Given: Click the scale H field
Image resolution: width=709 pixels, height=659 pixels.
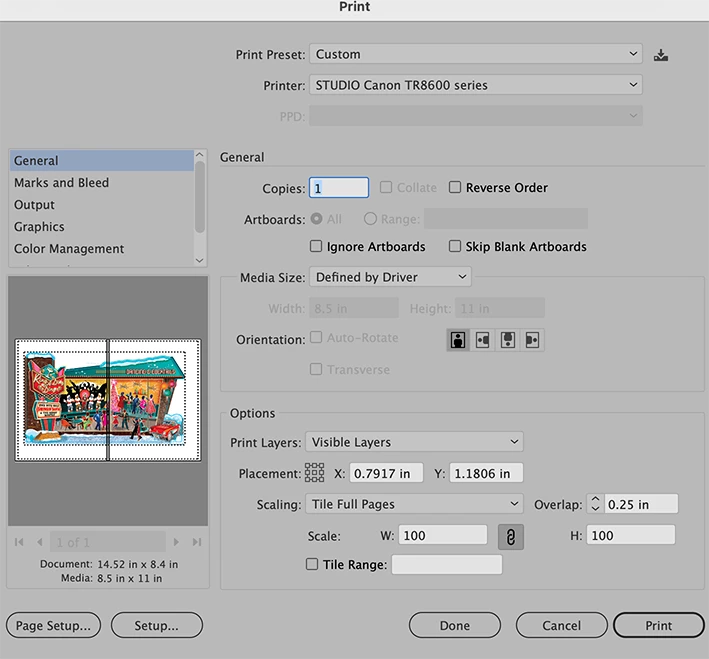Looking at the screenshot, I should click(631, 535).
